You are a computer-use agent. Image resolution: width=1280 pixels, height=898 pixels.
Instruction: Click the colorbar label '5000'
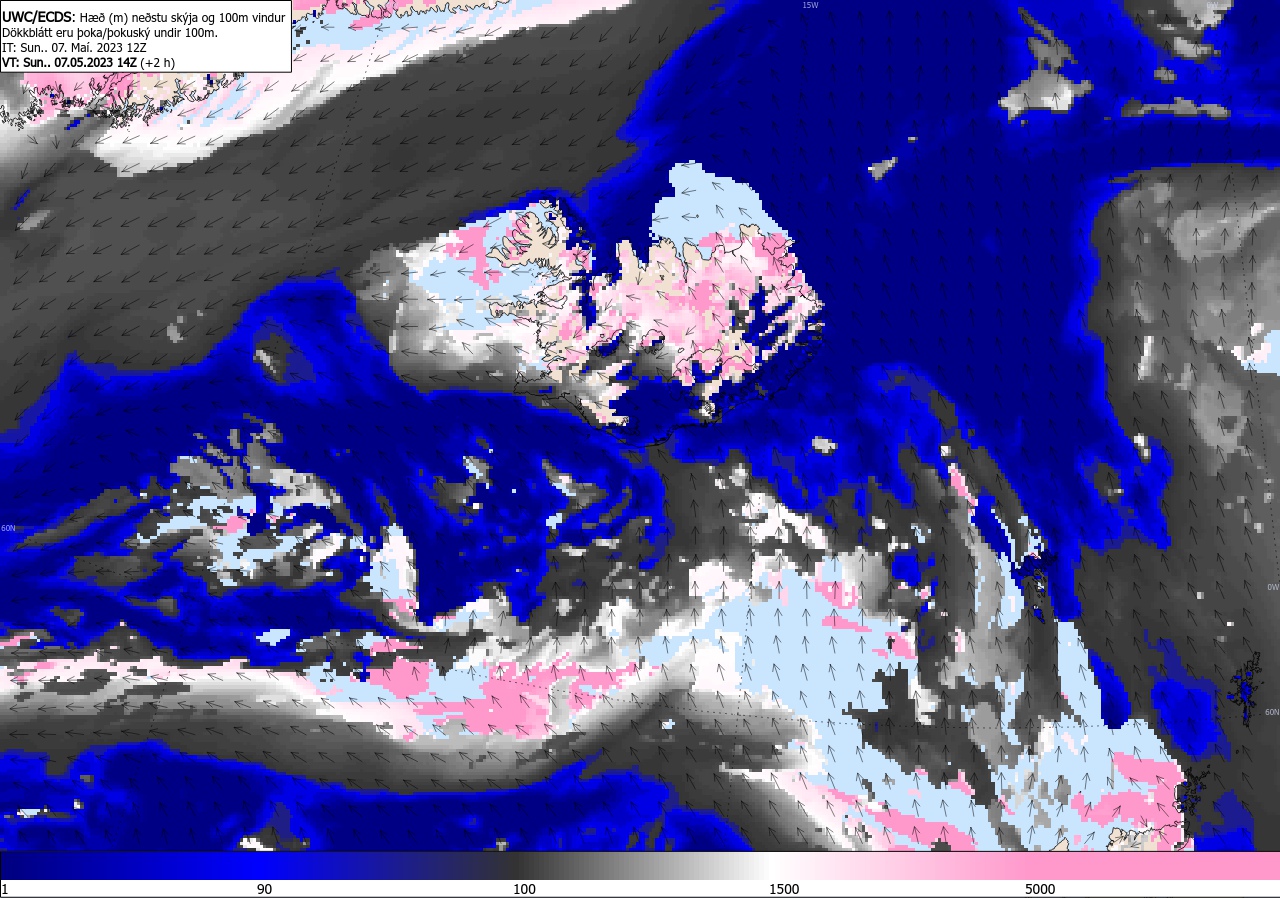tap(1040, 889)
